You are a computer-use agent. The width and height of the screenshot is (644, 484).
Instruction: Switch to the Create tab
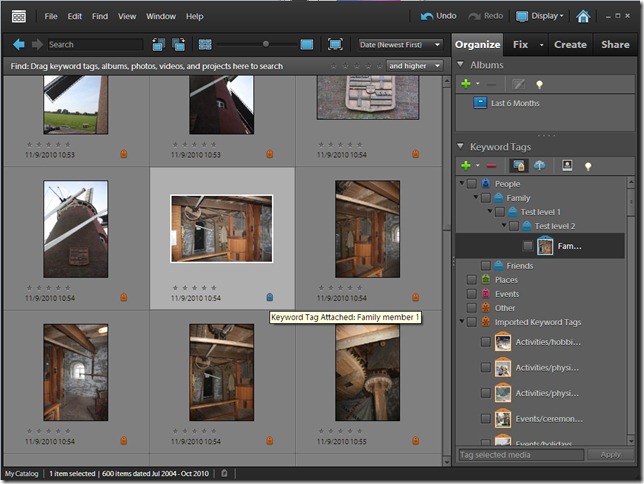[x=570, y=44]
